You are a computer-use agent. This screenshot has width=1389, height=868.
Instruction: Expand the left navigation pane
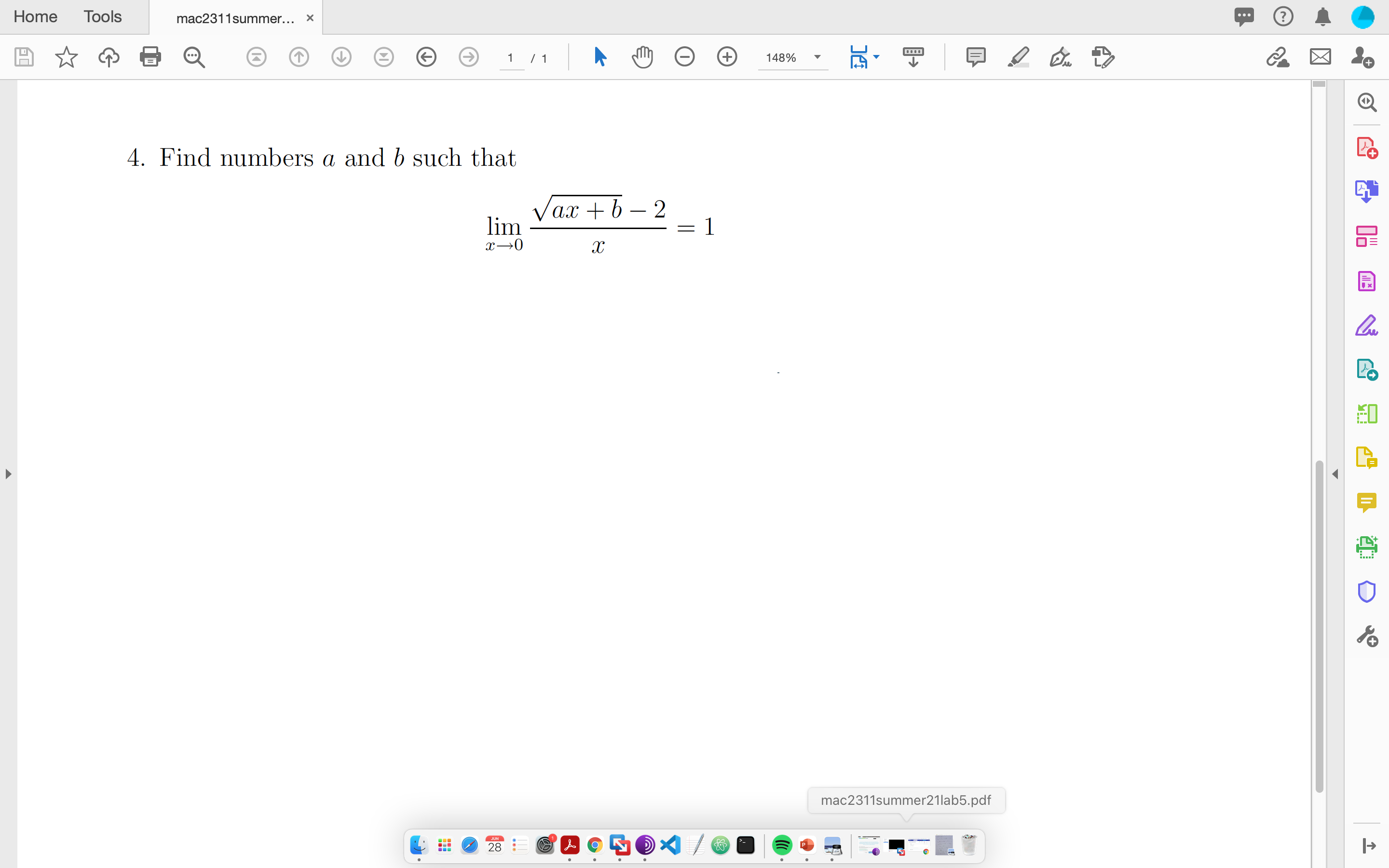8,474
